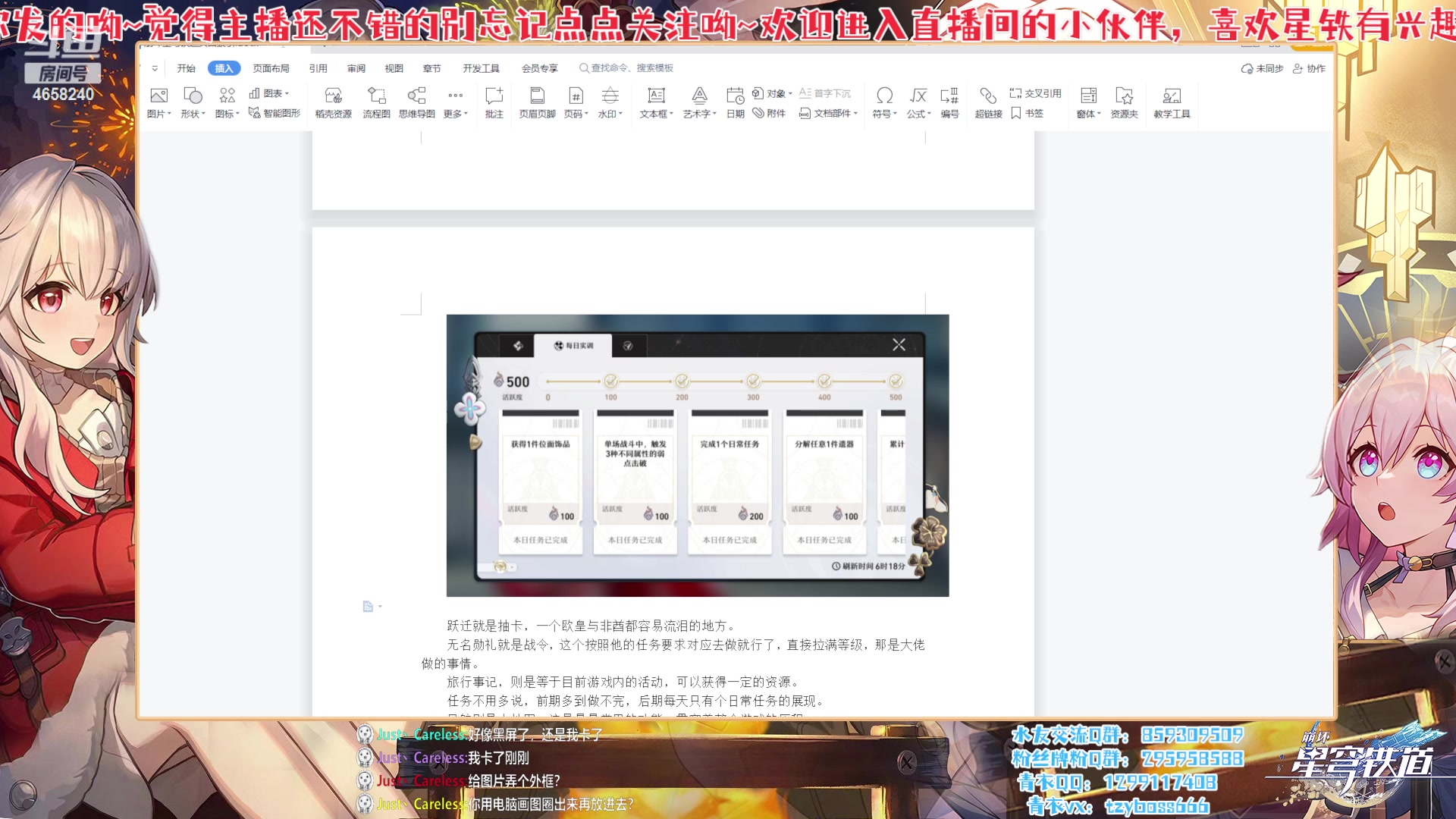Viewport: 1456px width, 819px height.
Task: Expand the 更多 more options menu
Action: [455, 103]
